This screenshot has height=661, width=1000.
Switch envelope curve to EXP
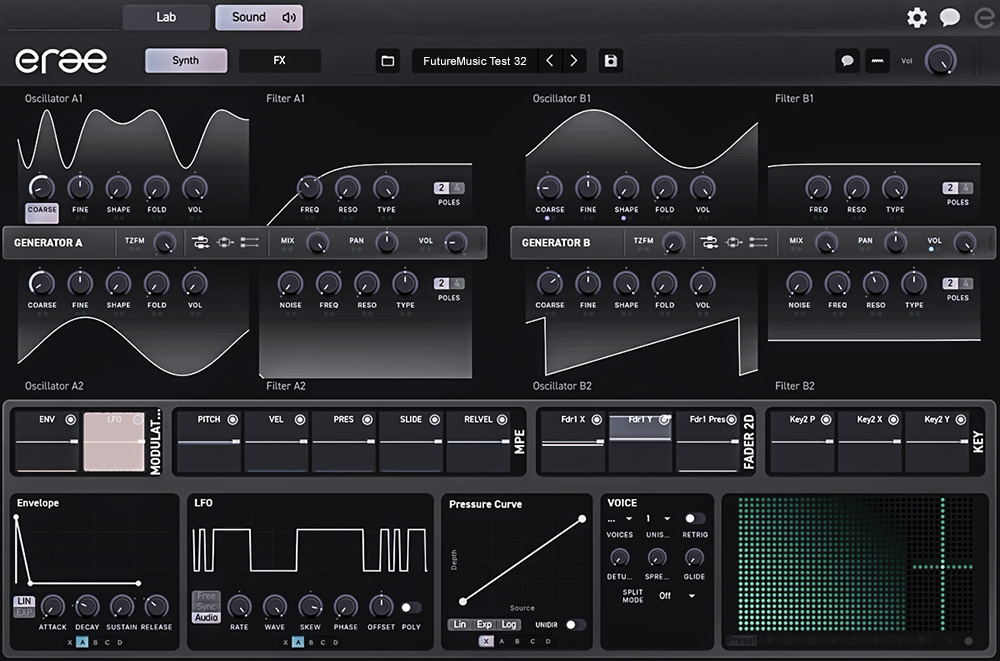pyautogui.click(x=24, y=613)
